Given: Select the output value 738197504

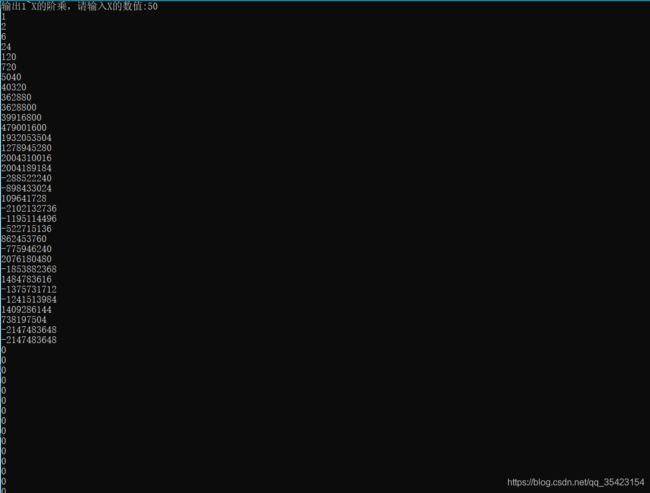Looking at the screenshot, I should [24, 320].
